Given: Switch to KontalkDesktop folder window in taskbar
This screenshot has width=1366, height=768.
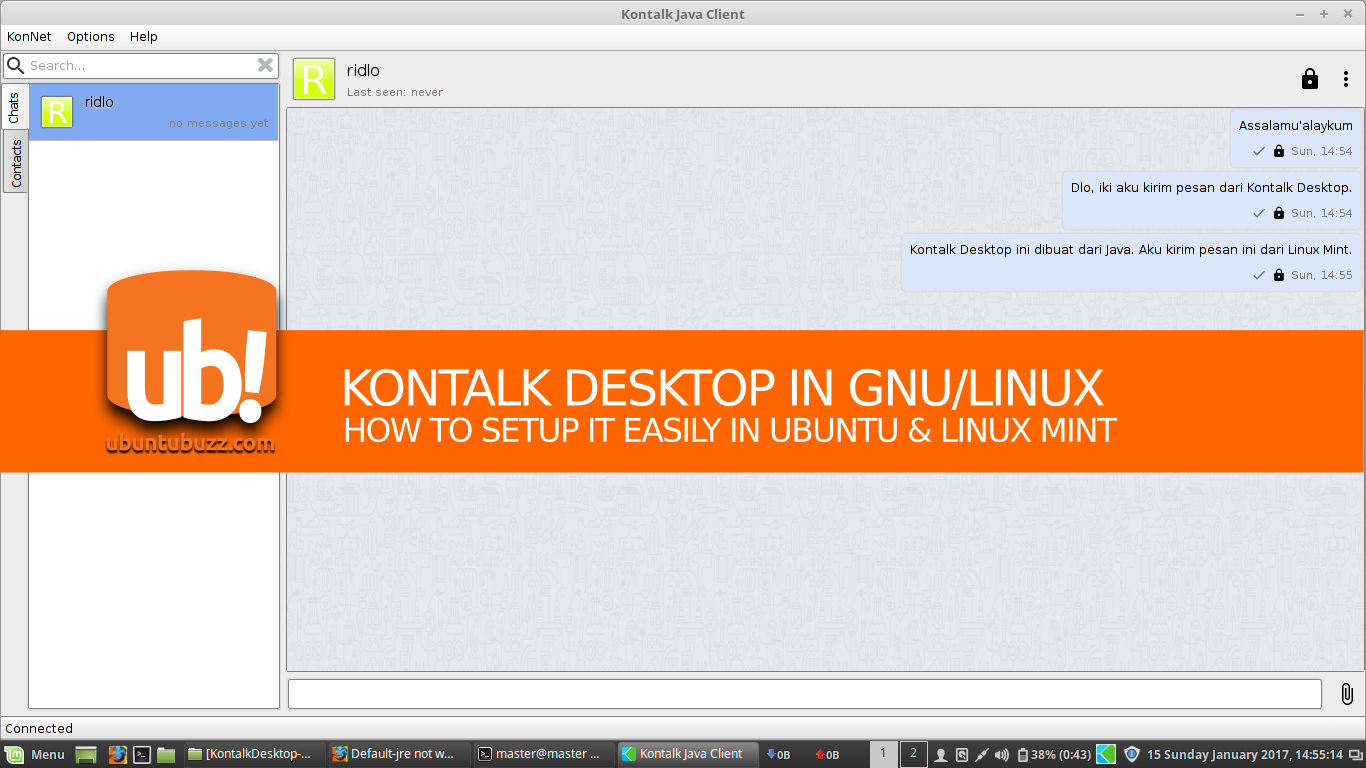Looking at the screenshot, I should click(253, 754).
